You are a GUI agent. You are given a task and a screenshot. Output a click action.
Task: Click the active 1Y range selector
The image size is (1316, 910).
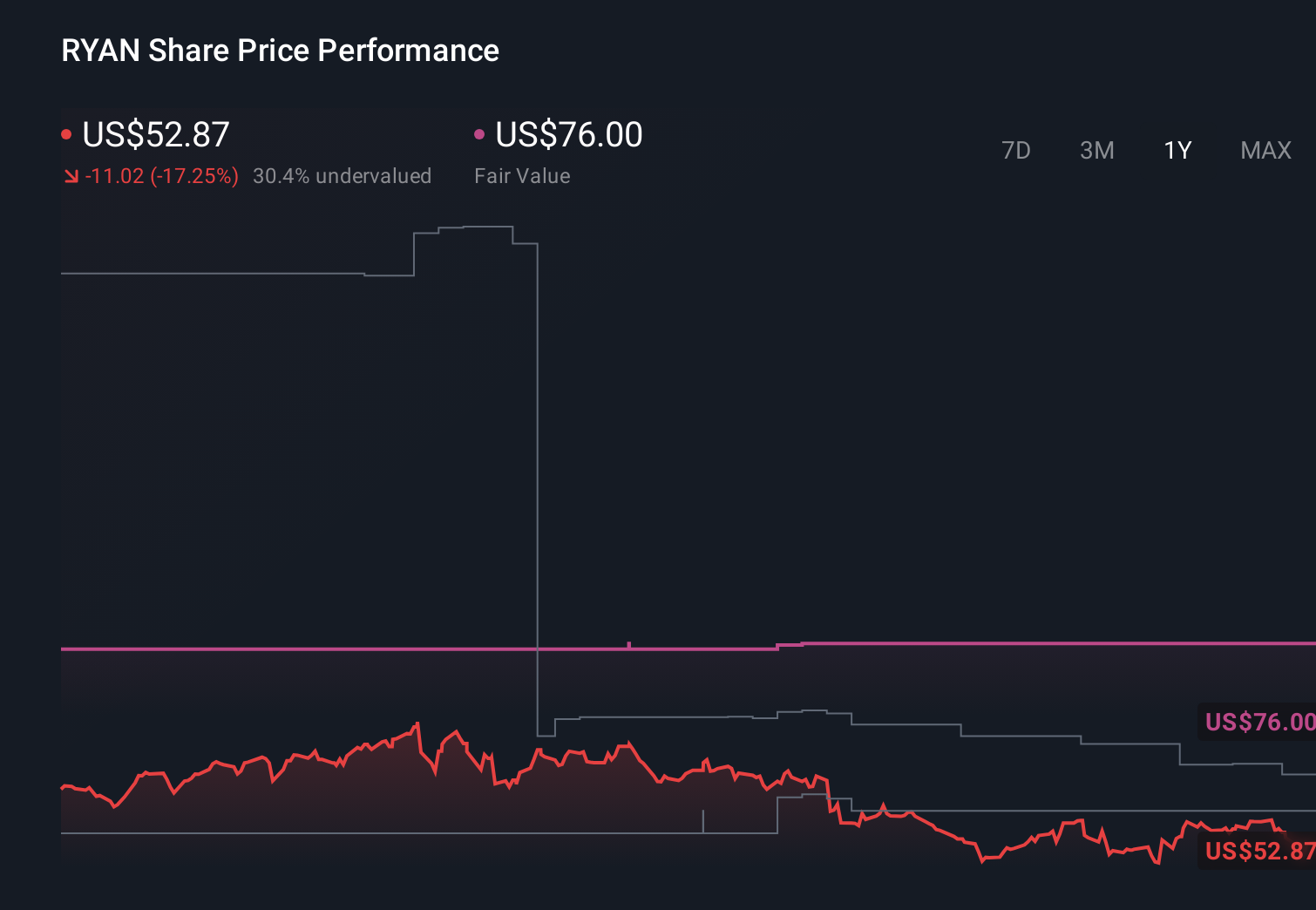(1177, 150)
